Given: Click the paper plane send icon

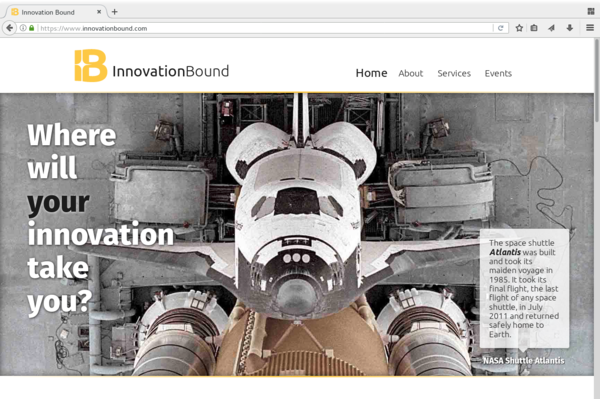Looking at the screenshot, I should (551, 28).
